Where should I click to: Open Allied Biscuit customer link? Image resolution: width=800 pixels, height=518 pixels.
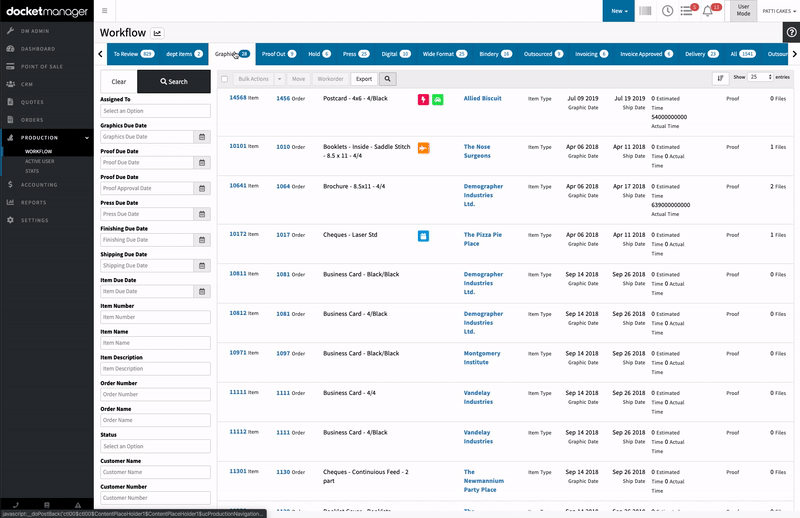click(483, 98)
